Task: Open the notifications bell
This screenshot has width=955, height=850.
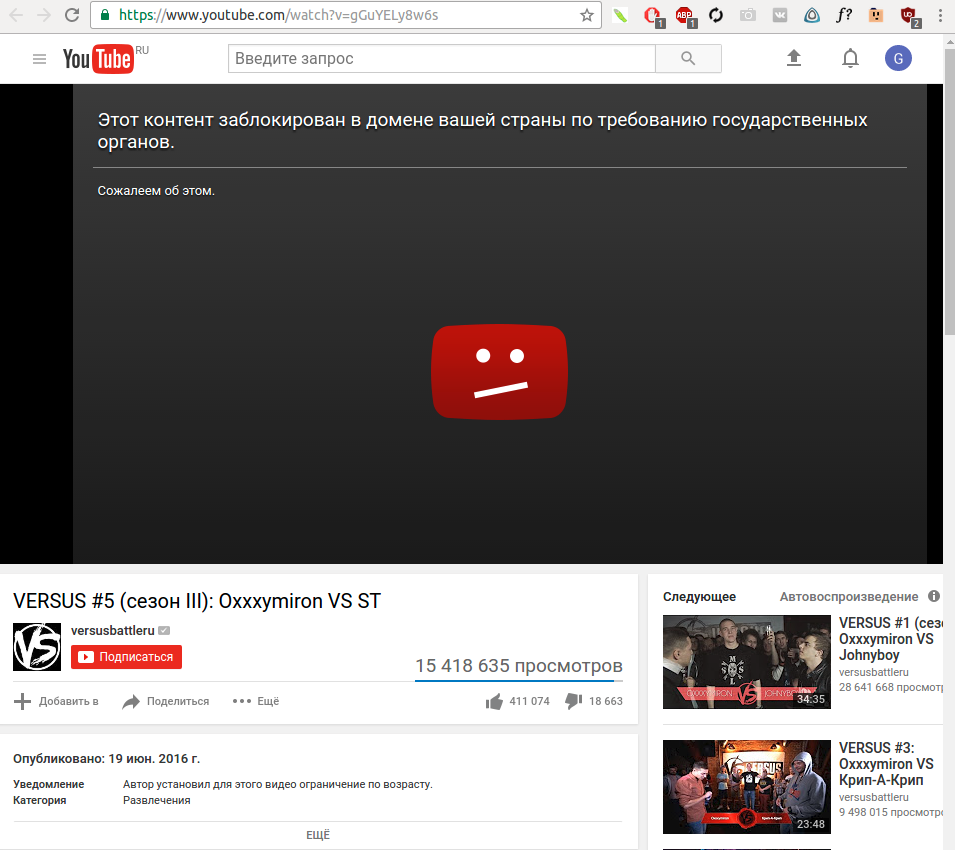Action: 850,59
